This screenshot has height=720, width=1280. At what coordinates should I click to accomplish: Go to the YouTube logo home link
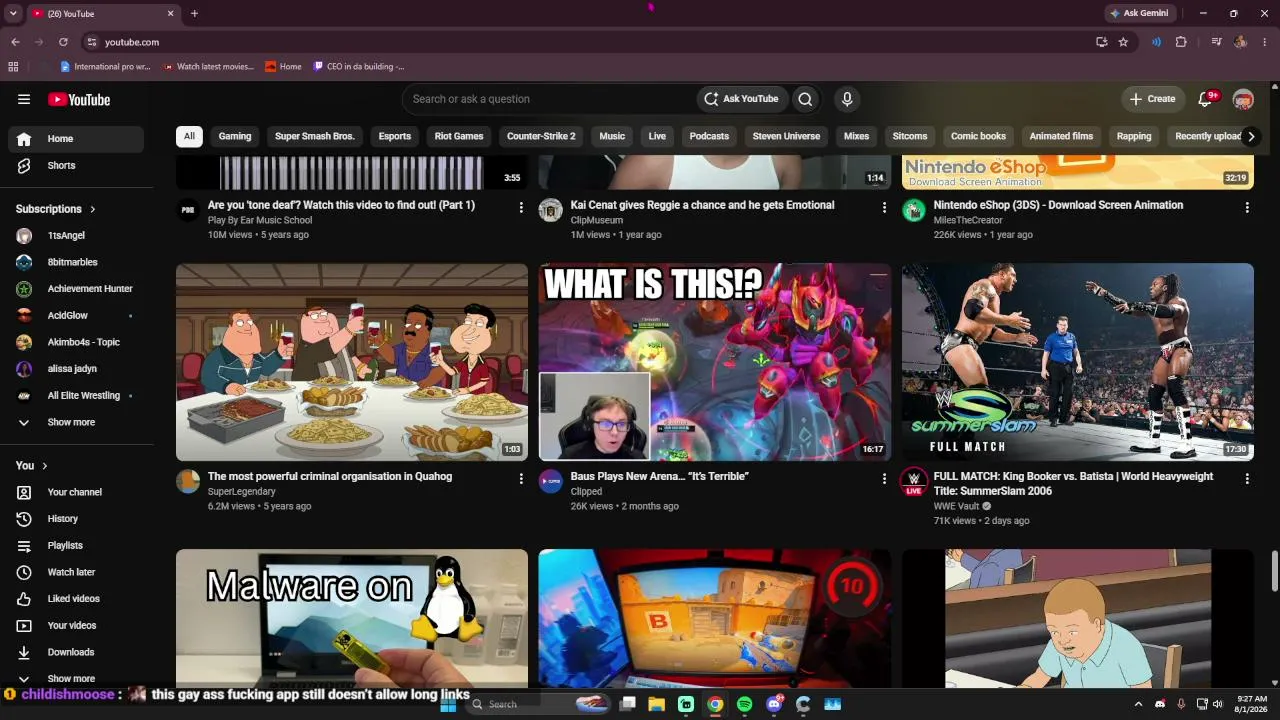click(79, 99)
